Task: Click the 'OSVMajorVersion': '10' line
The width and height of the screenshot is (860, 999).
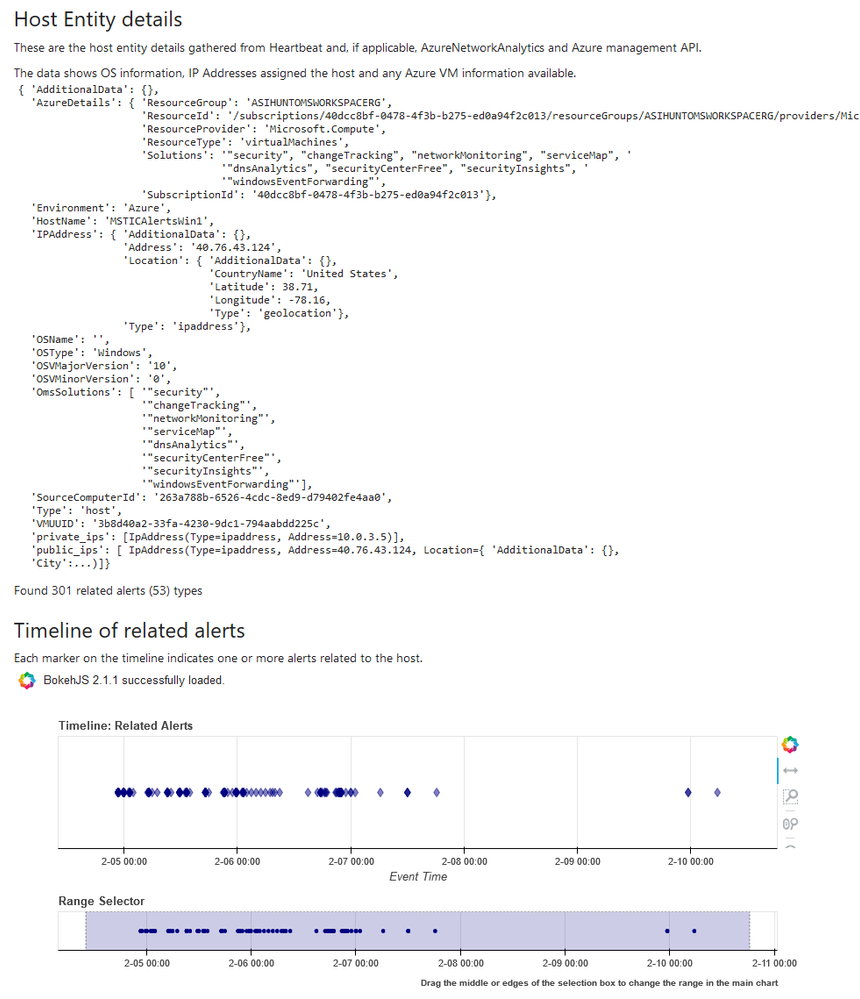Action: (x=104, y=366)
